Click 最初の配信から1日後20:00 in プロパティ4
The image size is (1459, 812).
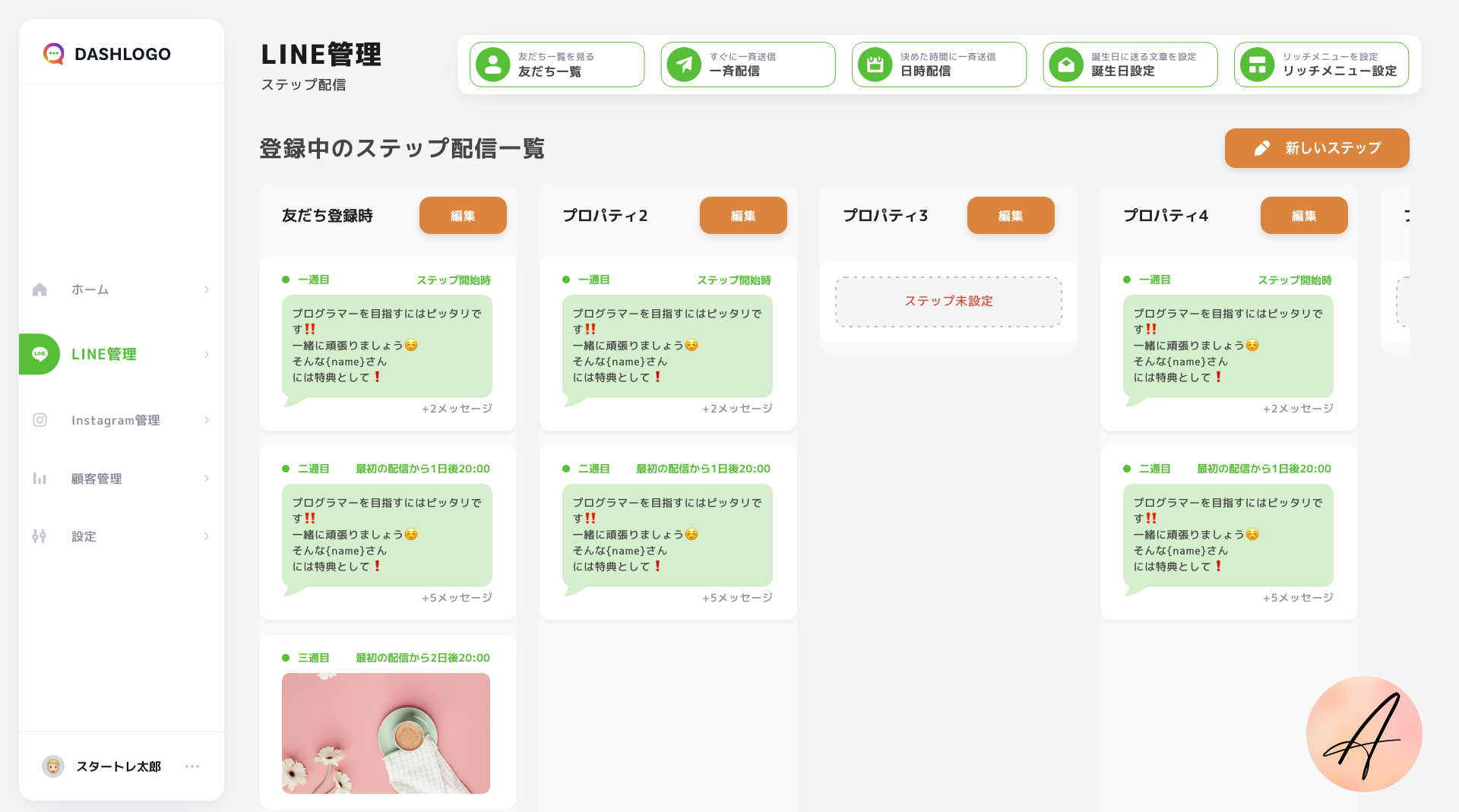pyautogui.click(x=1264, y=469)
